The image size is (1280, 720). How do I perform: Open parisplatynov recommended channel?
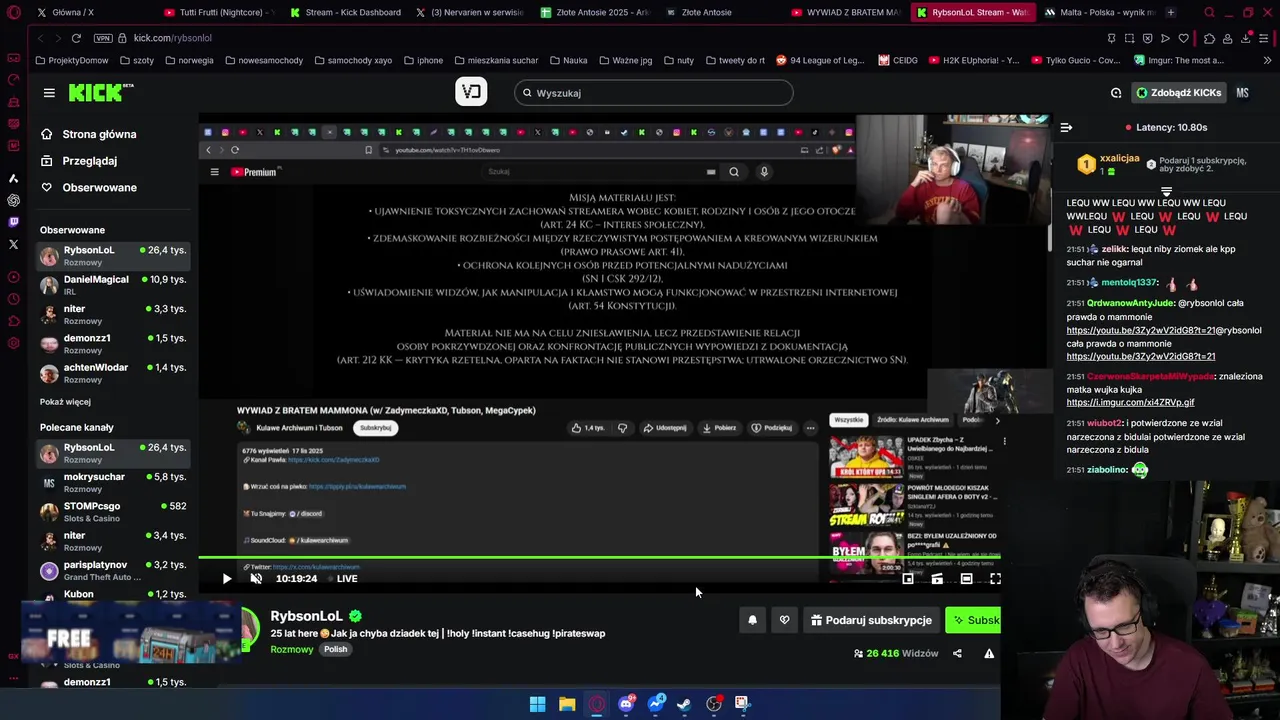(113, 571)
